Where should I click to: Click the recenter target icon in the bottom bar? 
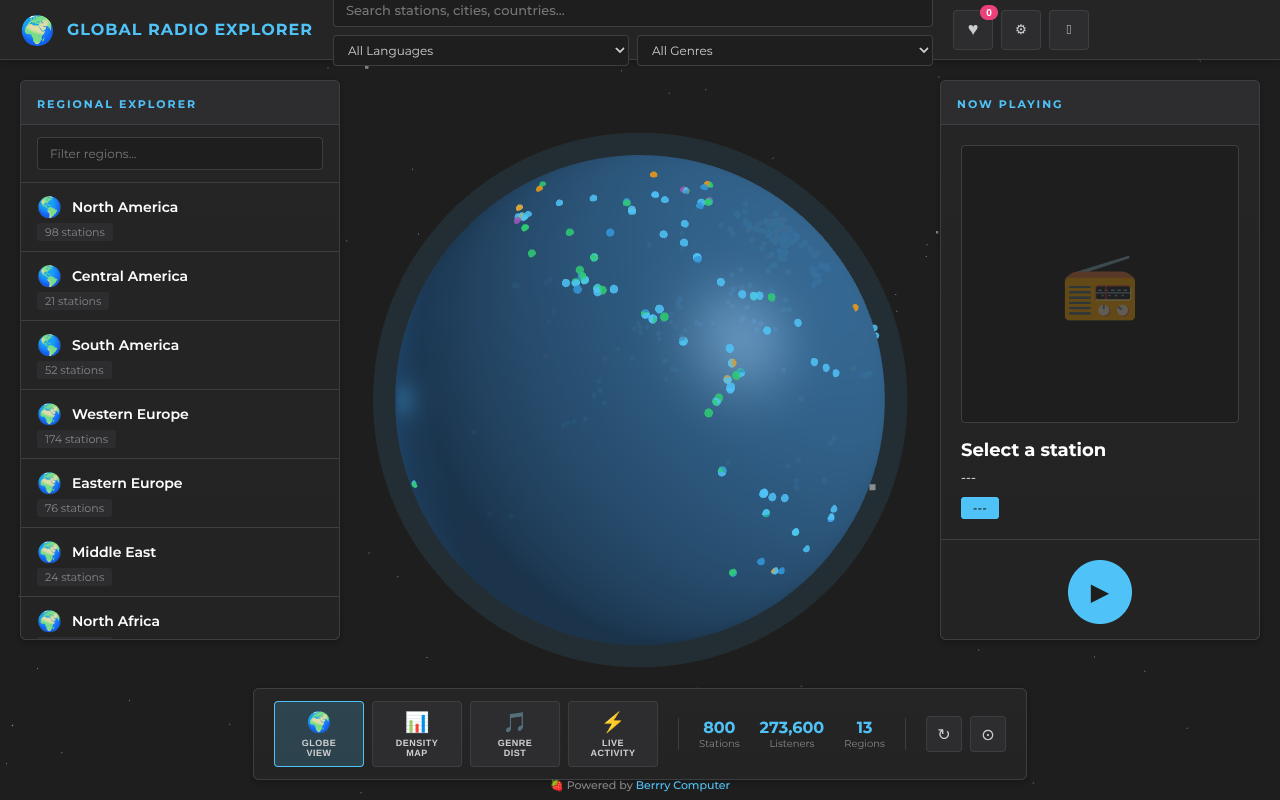[987, 734]
